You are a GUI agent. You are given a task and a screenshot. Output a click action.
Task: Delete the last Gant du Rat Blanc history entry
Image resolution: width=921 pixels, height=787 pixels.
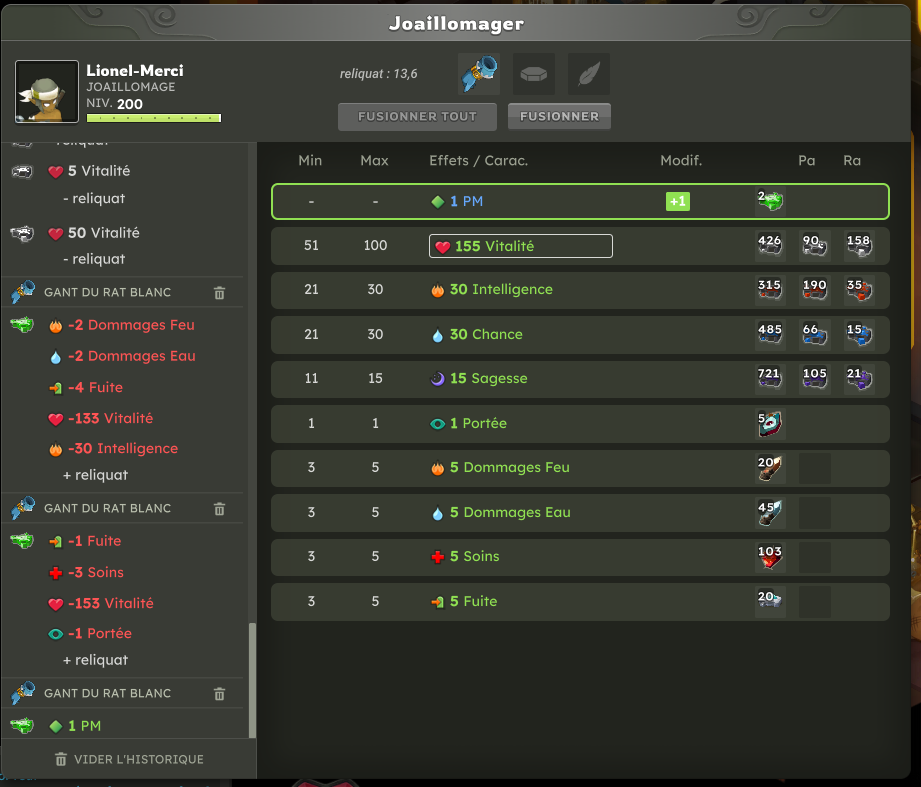[x=219, y=694]
